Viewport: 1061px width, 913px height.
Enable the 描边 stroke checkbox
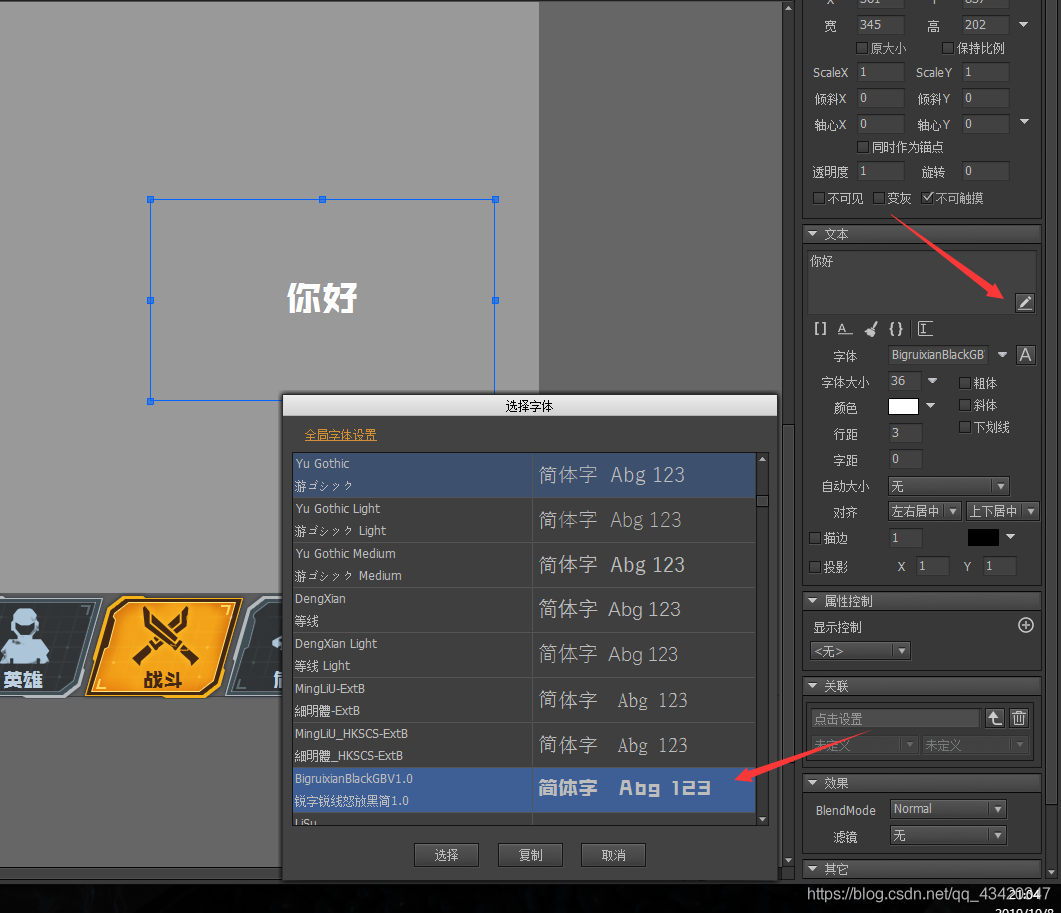tap(815, 538)
